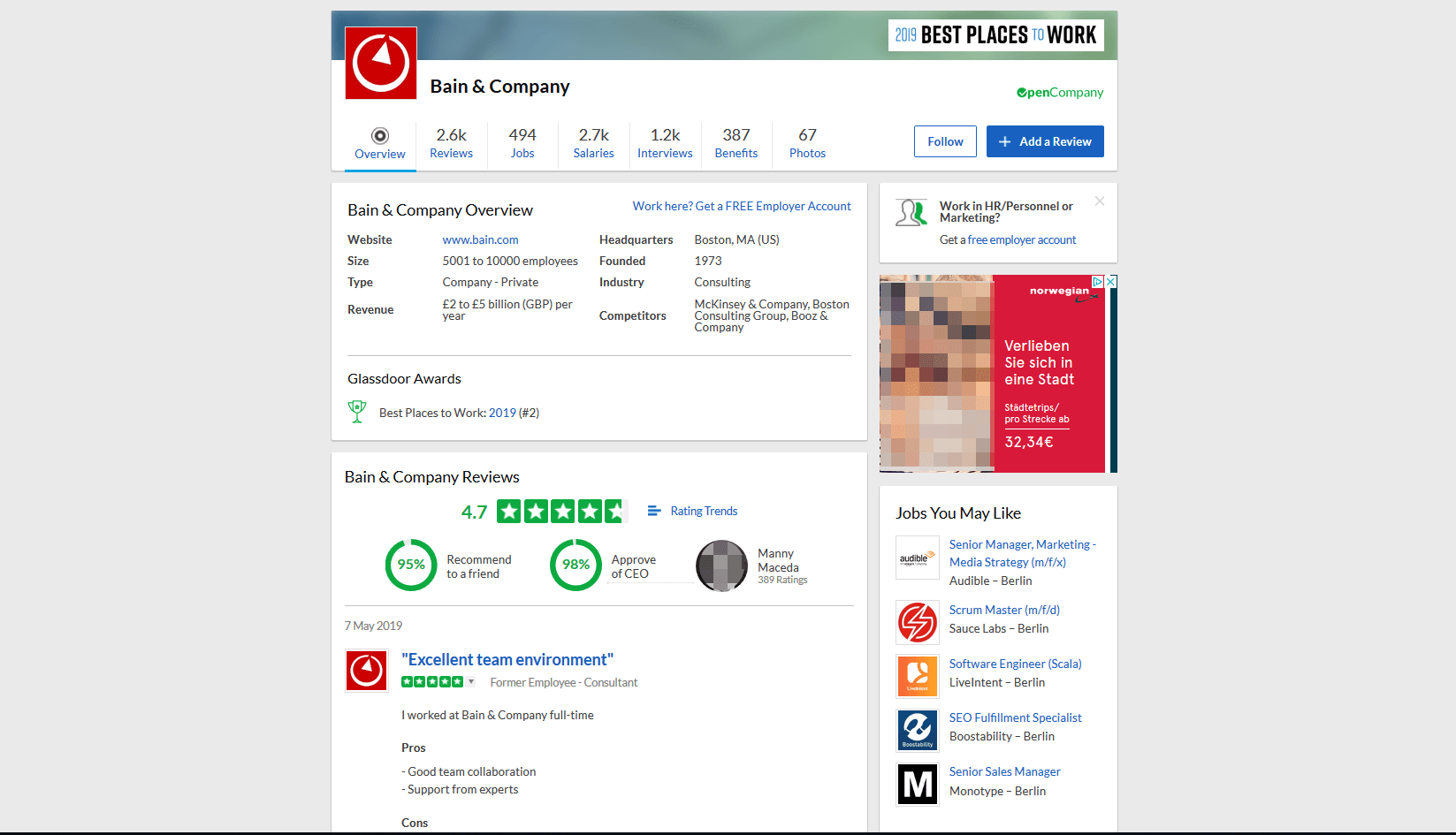Click the Boostability blue logo icon
This screenshot has height=835, width=1456.
(917, 730)
